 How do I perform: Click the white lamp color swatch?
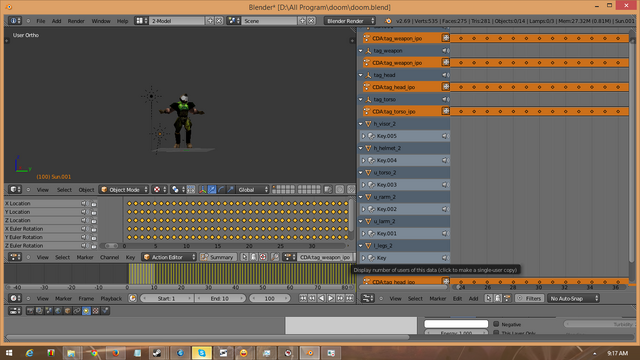(456, 324)
